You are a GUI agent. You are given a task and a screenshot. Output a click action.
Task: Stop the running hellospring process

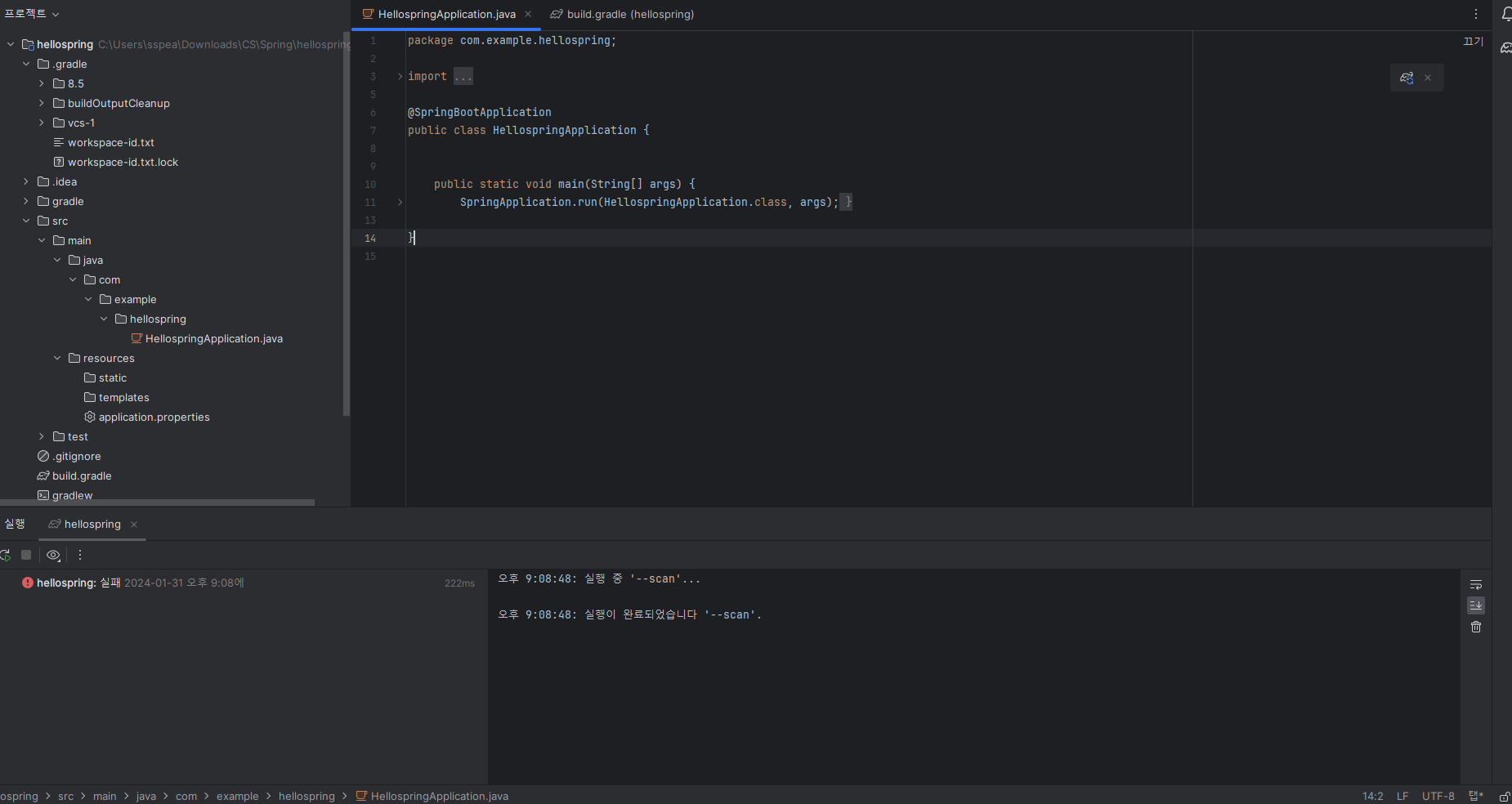(26, 555)
